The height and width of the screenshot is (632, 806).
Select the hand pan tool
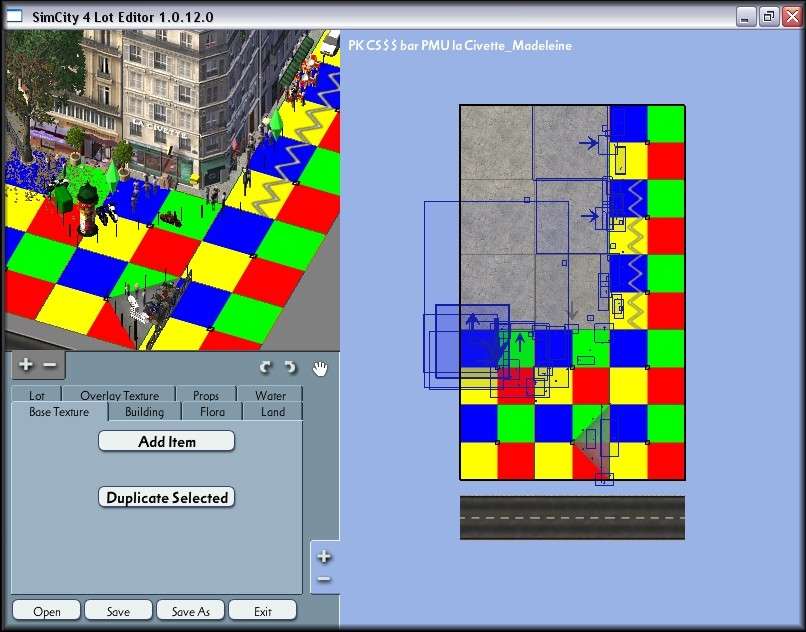click(320, 368)
